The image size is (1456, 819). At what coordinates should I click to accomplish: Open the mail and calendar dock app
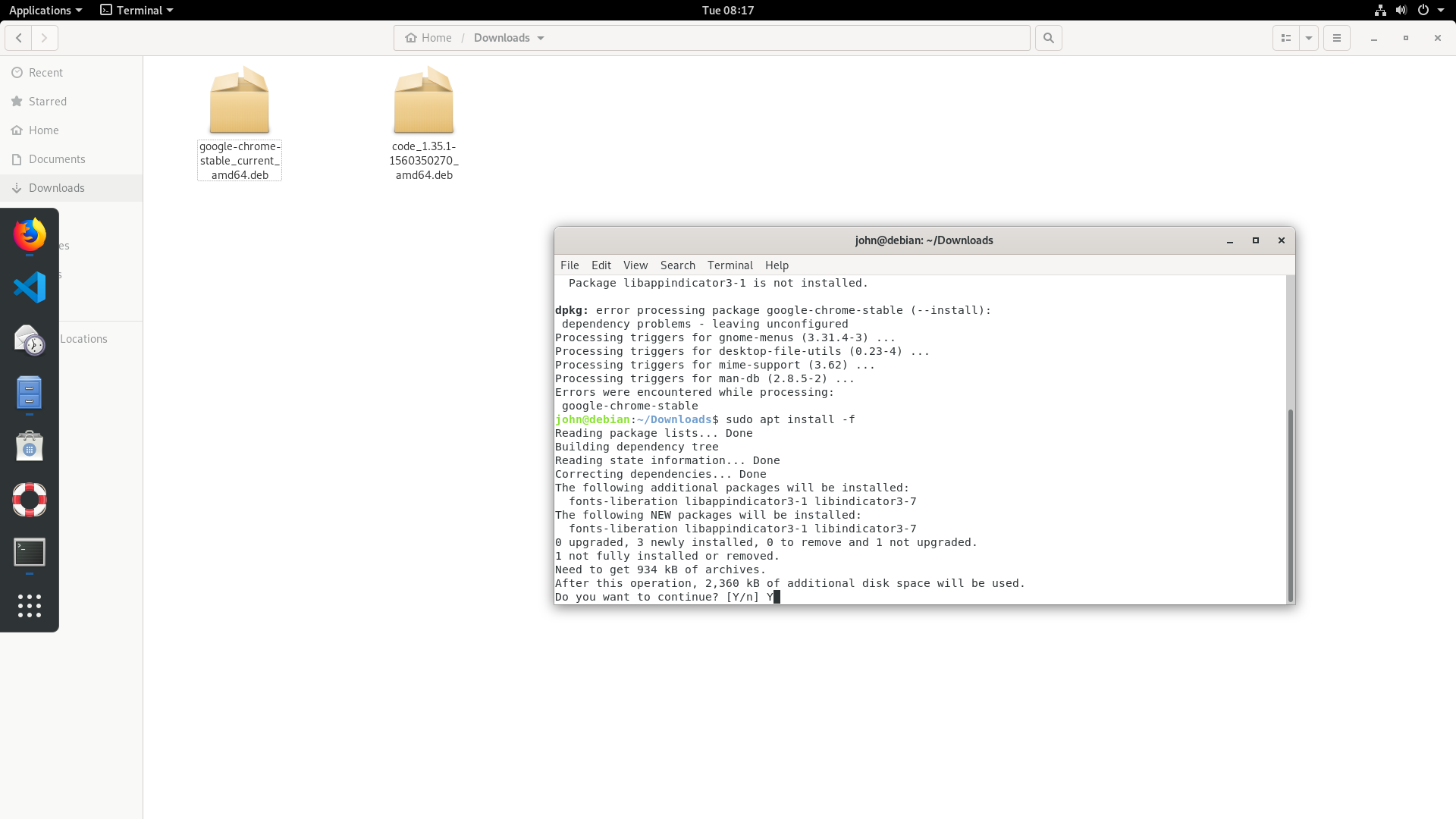pyautogui.click(x=30, y=340)
